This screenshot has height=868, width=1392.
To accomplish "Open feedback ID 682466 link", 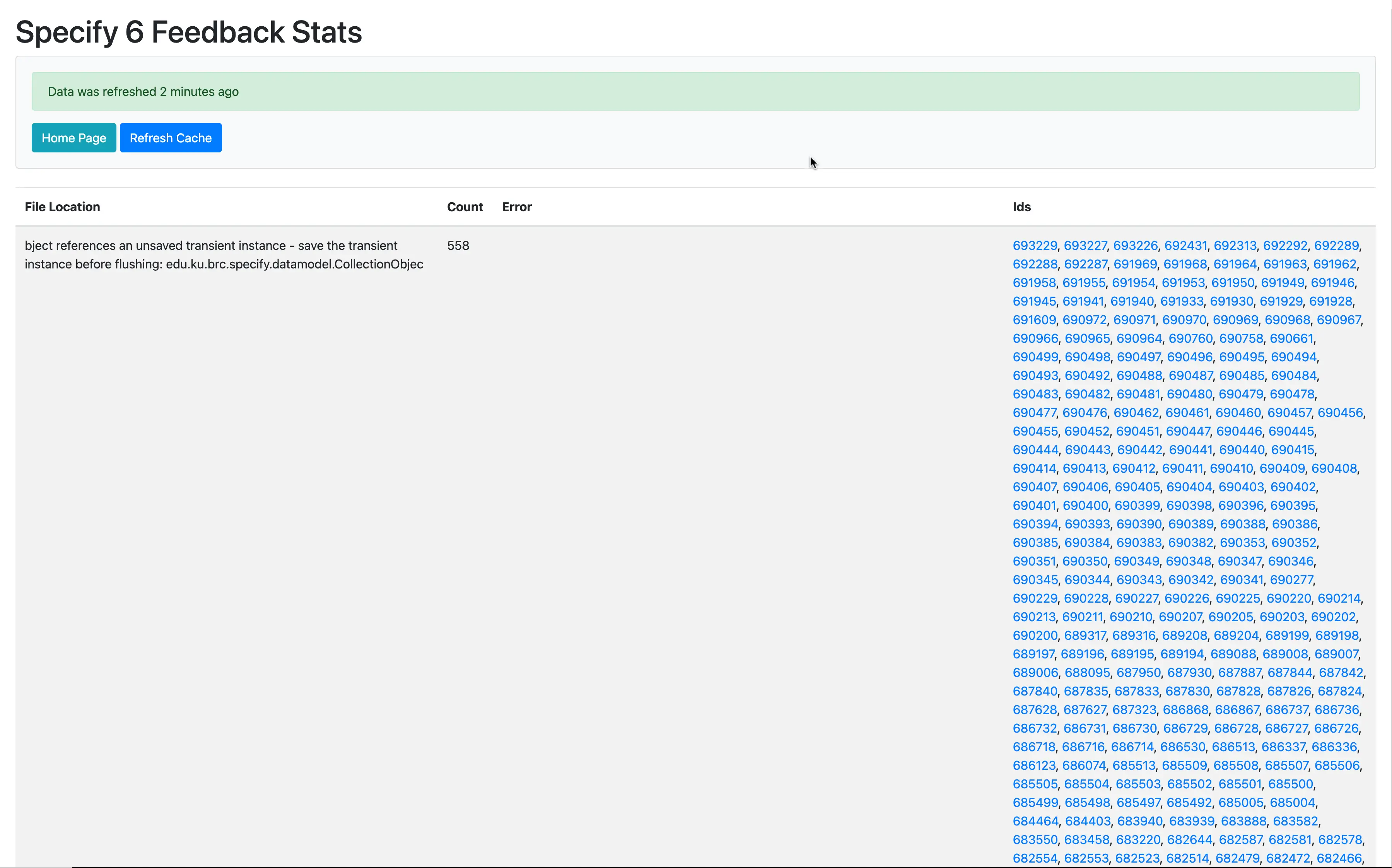I will tap(1339, 858).
